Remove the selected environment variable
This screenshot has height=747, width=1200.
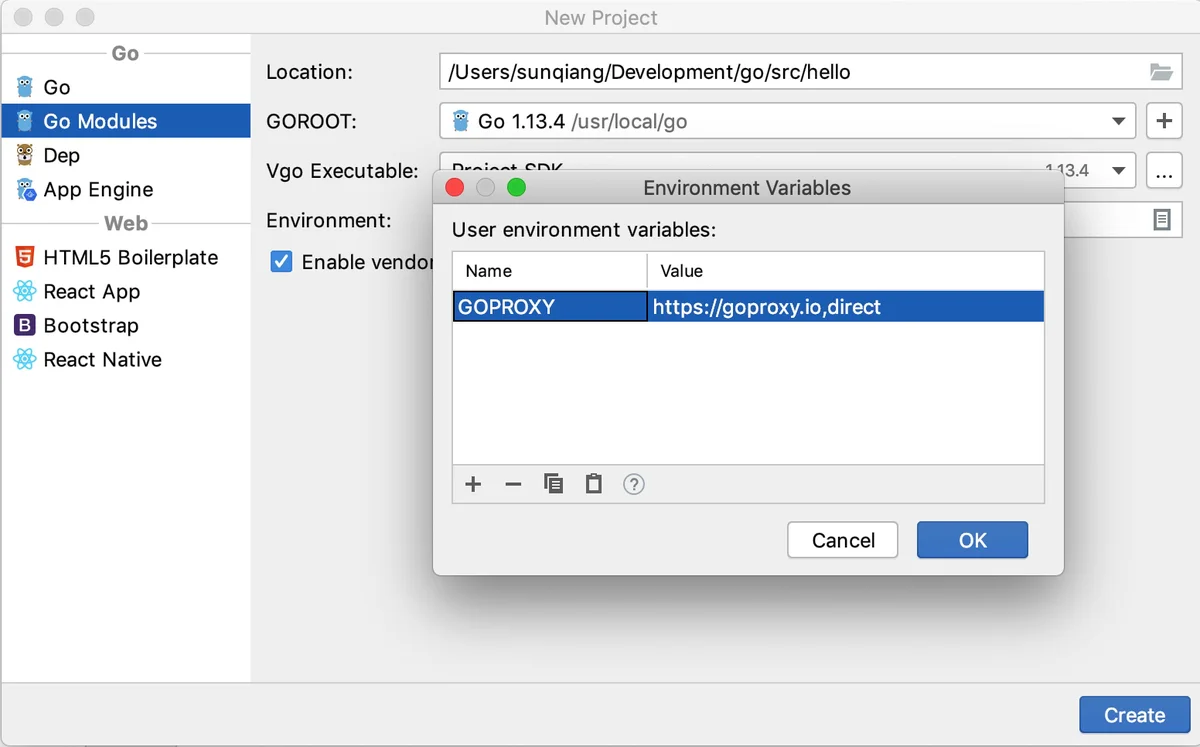click(513, 484)
